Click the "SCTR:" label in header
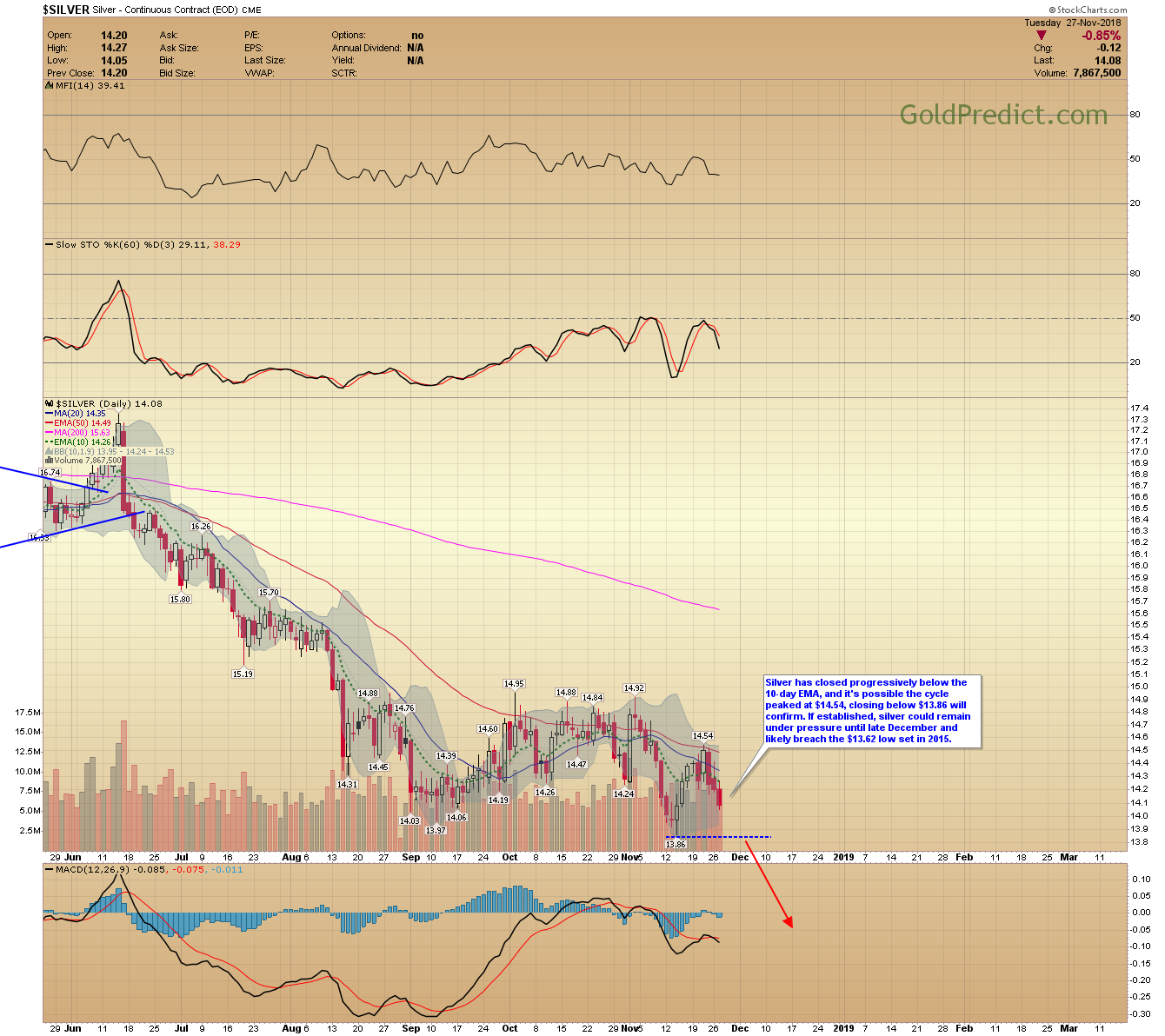Screen dimensions: 1165x1036 pyautogui.click(x=344, y=73)
